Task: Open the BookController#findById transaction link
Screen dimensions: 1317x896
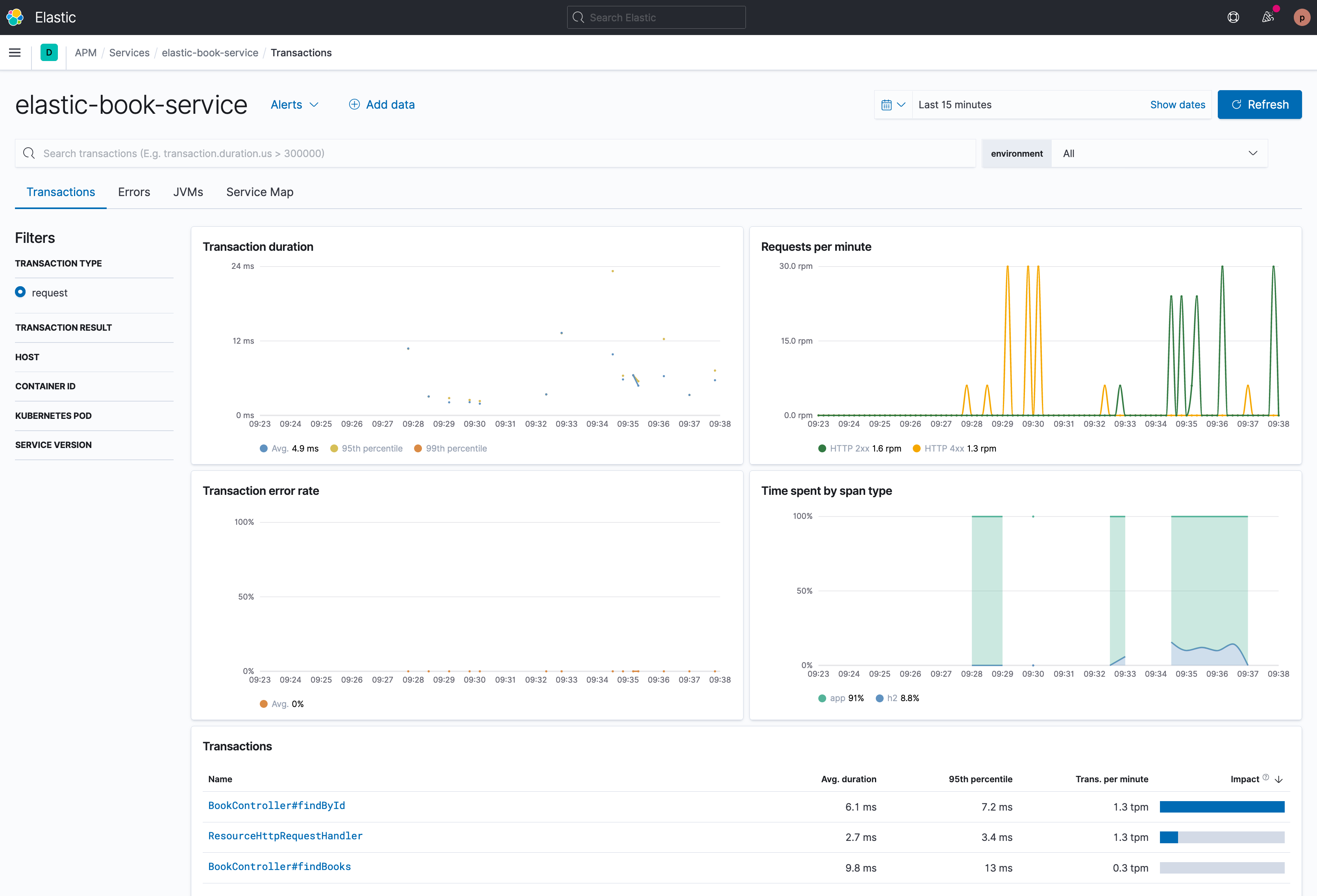Action: (x=277, y=805)
